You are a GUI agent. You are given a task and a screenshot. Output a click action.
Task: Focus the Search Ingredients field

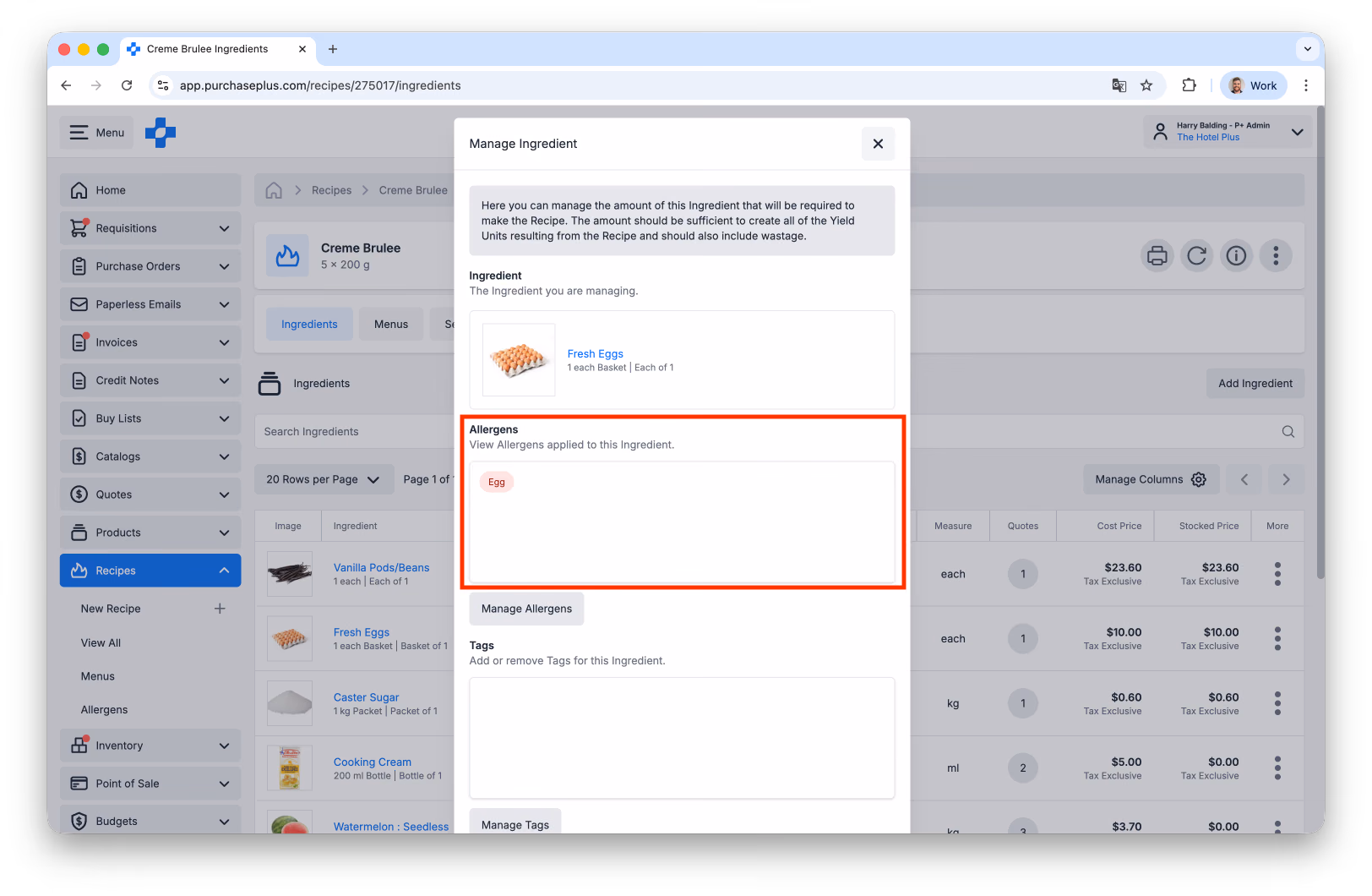coord(355,432)
